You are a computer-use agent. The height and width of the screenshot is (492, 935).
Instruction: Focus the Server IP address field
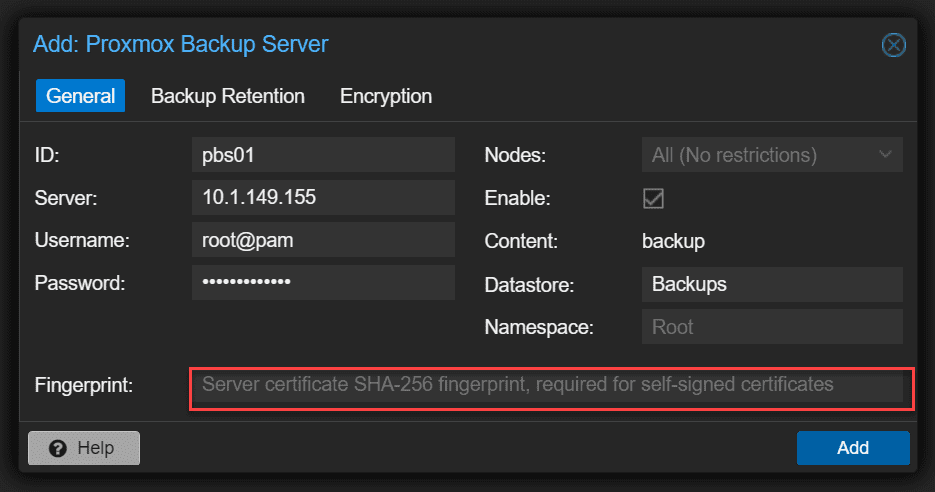point(323,198)
